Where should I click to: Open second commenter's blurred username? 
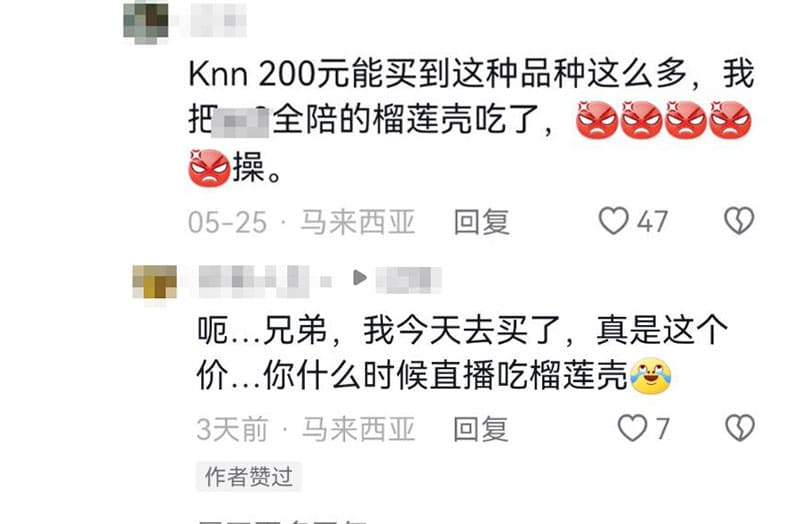[x=264, y=281]
